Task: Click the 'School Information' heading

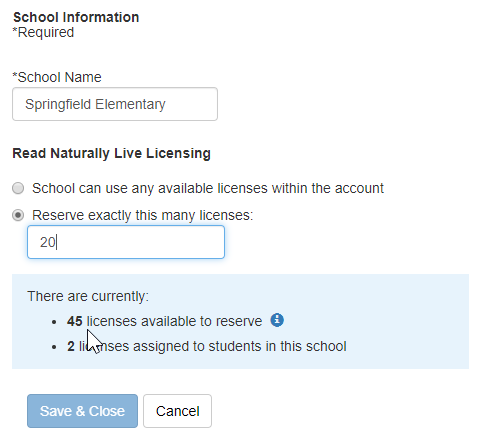Action: coord(76,17)
